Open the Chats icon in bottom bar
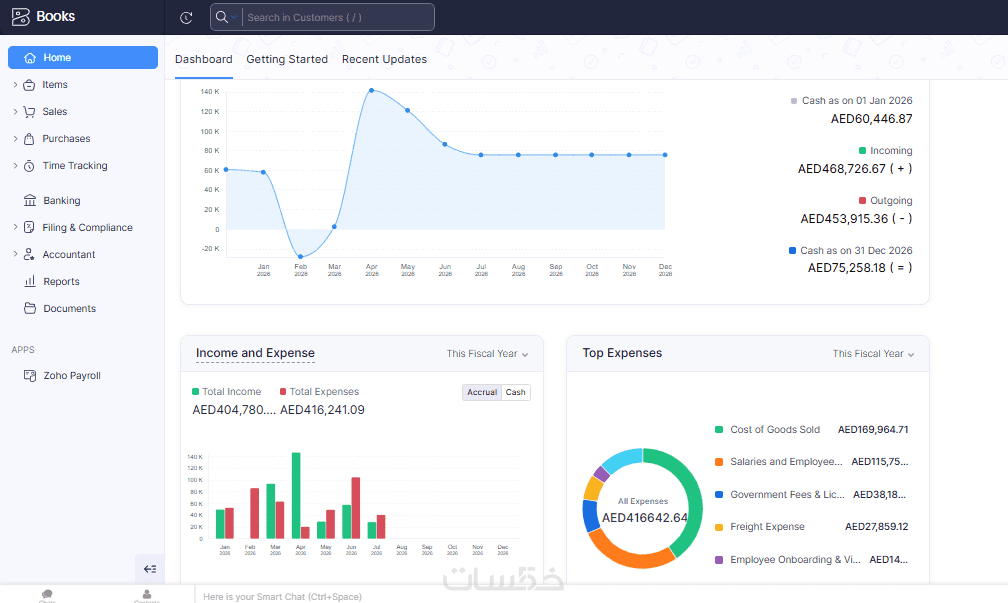1008x603 pixels. 47,595
